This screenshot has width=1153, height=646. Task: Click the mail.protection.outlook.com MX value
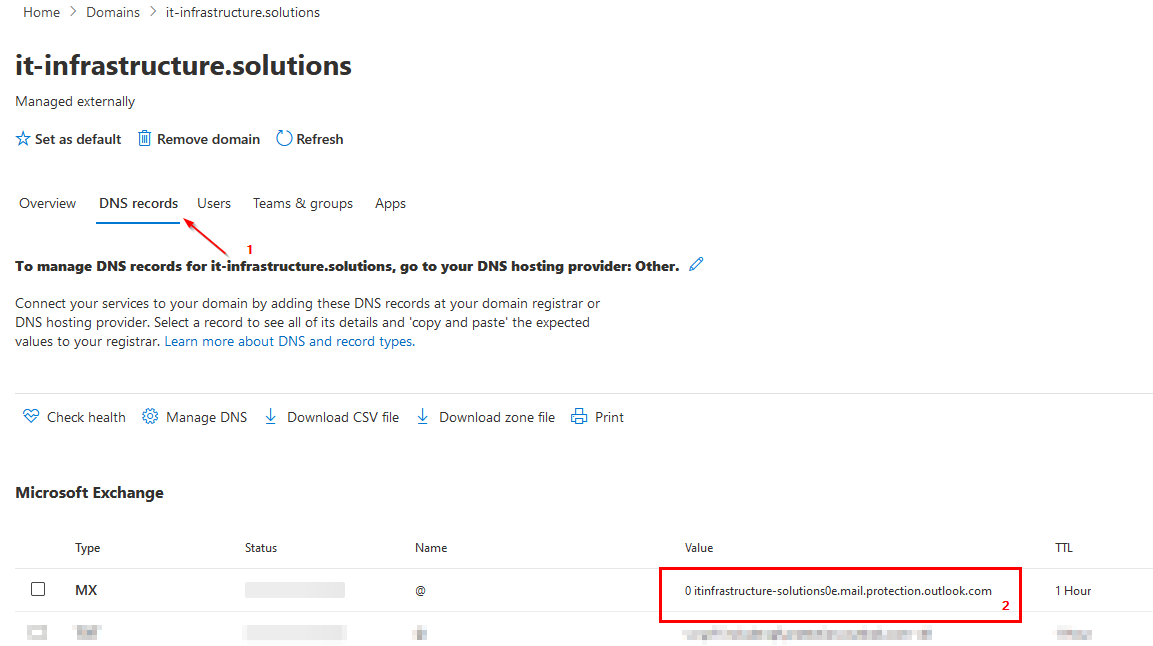(838, 591)
